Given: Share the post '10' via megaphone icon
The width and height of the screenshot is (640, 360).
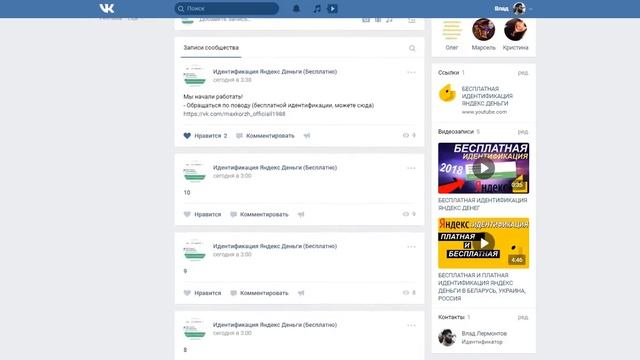Looking at the screenshot, I should click(x=301, y=214).
